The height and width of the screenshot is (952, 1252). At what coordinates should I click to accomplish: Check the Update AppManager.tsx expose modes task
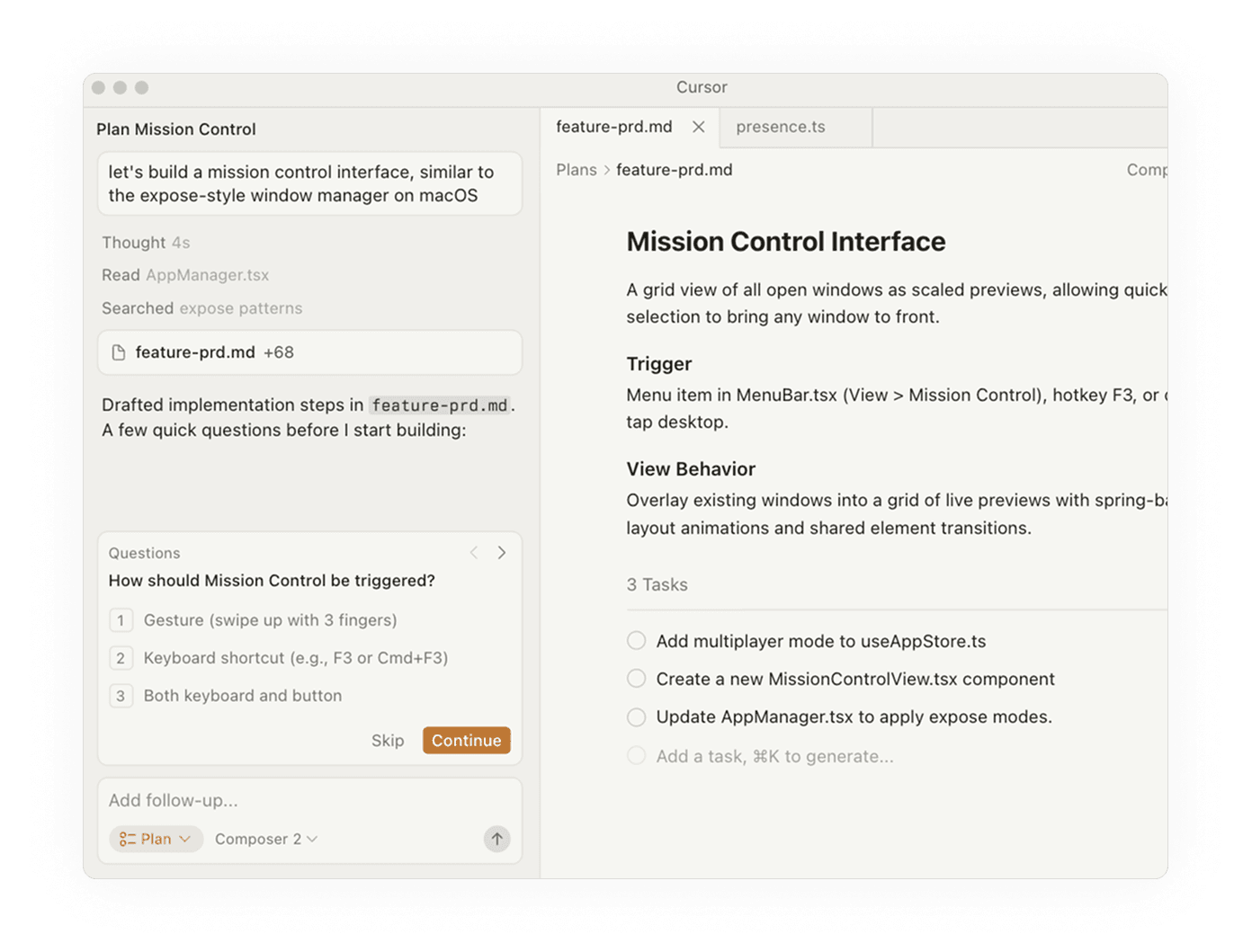pos(636,716)
